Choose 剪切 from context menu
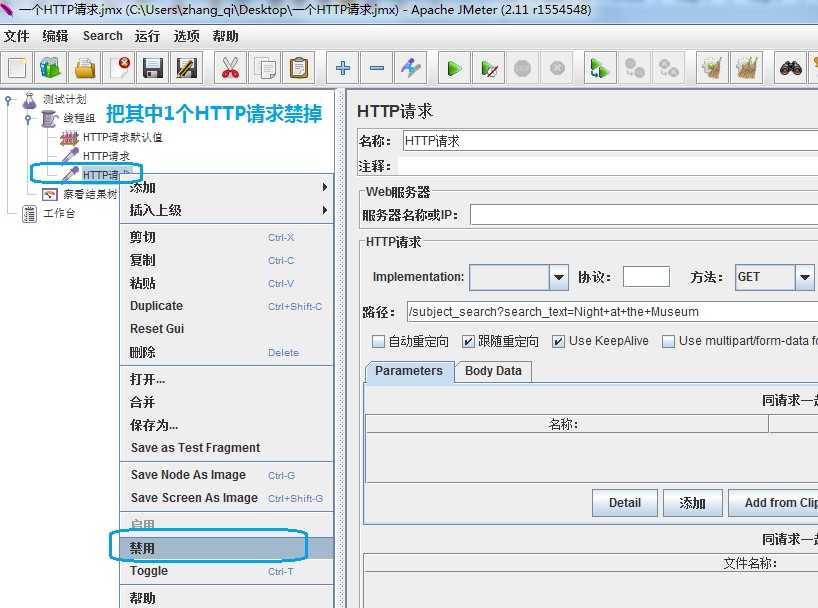Screen dimensions: 818x608 [x=226, y=237]
